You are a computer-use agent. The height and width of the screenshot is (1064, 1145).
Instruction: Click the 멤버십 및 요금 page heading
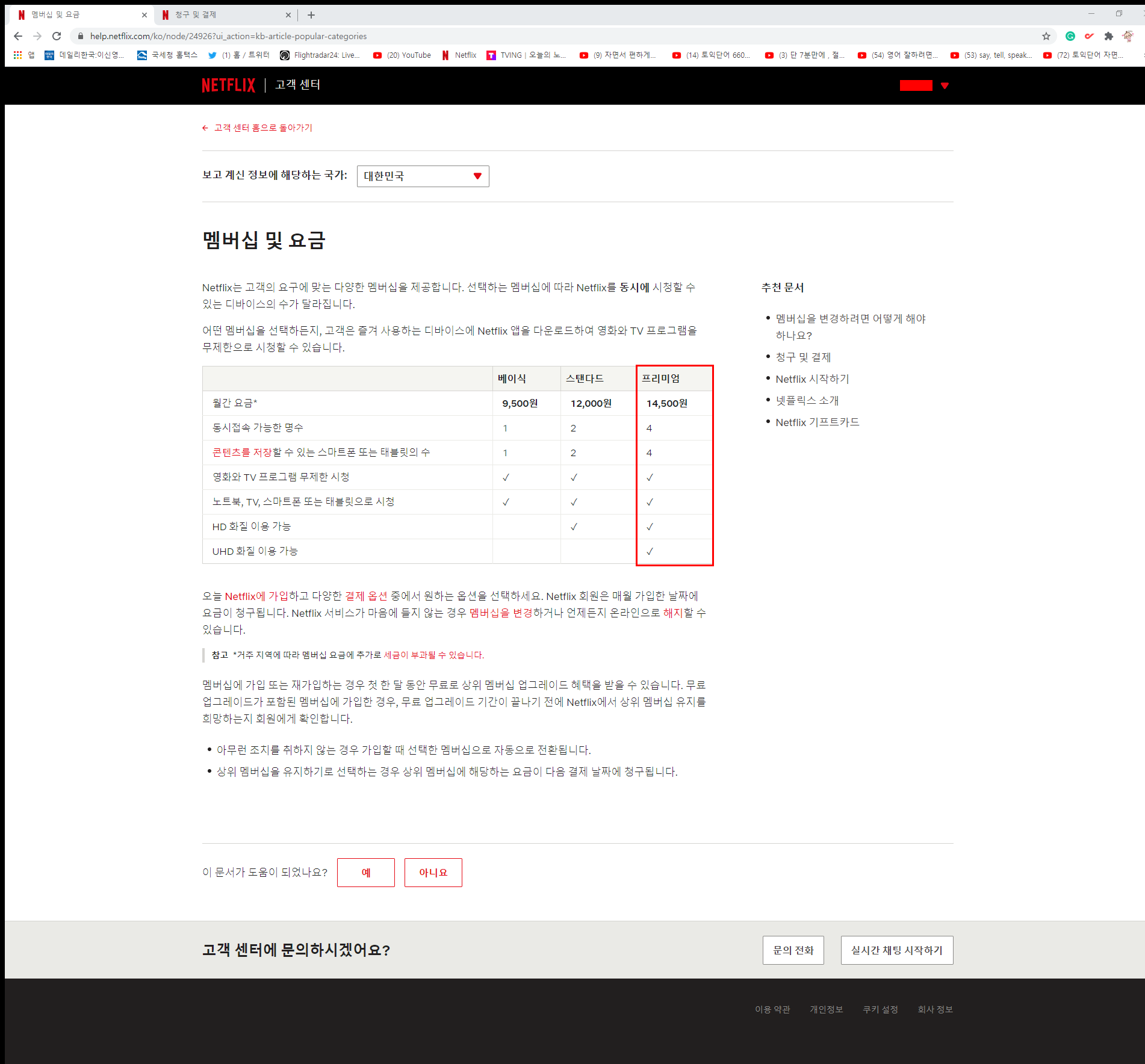point(264,240)
